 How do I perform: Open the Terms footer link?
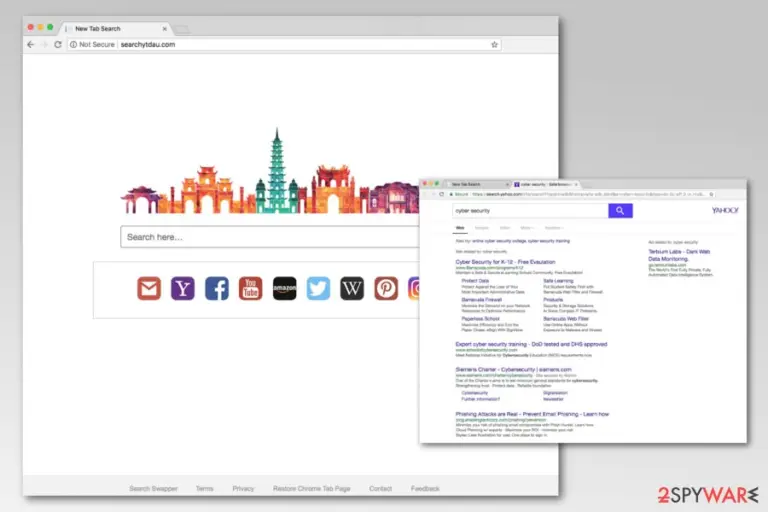click(204, 488)
